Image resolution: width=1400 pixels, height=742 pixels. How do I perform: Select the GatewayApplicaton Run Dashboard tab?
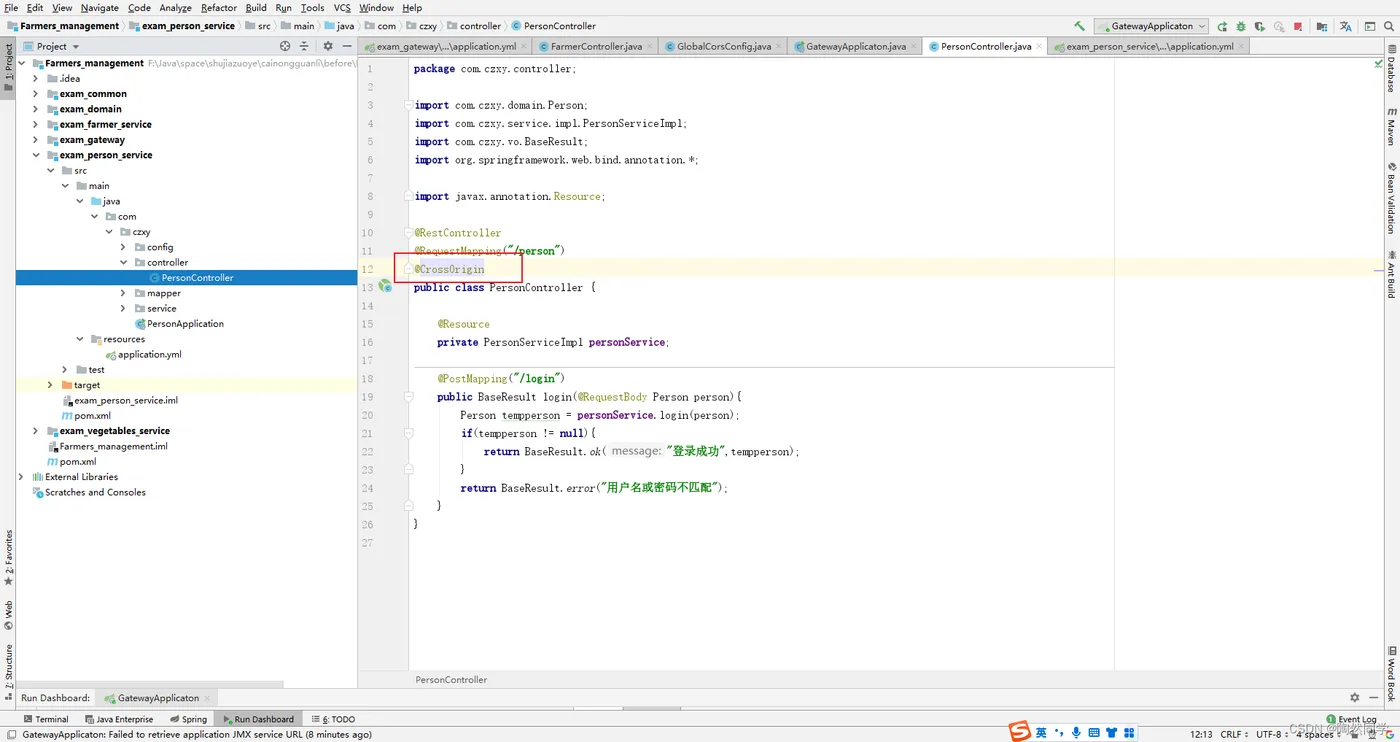(158, 698)
